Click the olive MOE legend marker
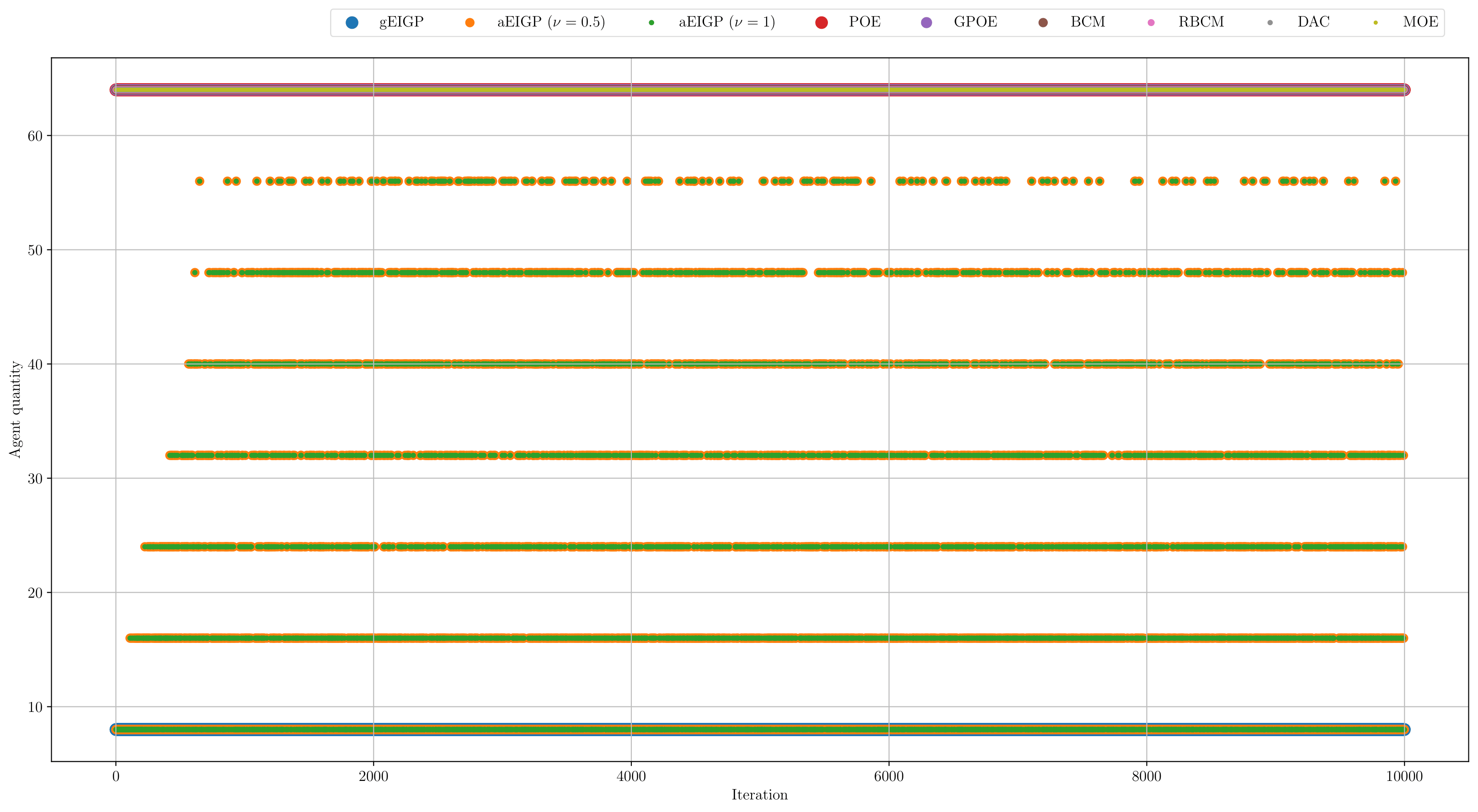Image resolution: width=1478 pixels, height=812 pixels. coord(1375,22)
